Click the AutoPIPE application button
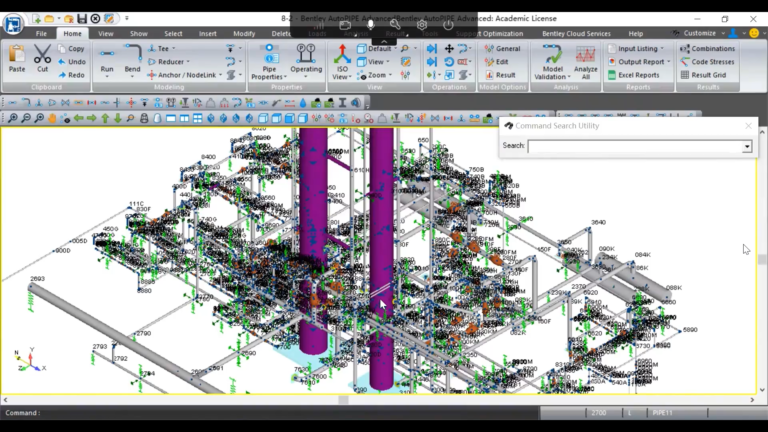 point(13,24)
